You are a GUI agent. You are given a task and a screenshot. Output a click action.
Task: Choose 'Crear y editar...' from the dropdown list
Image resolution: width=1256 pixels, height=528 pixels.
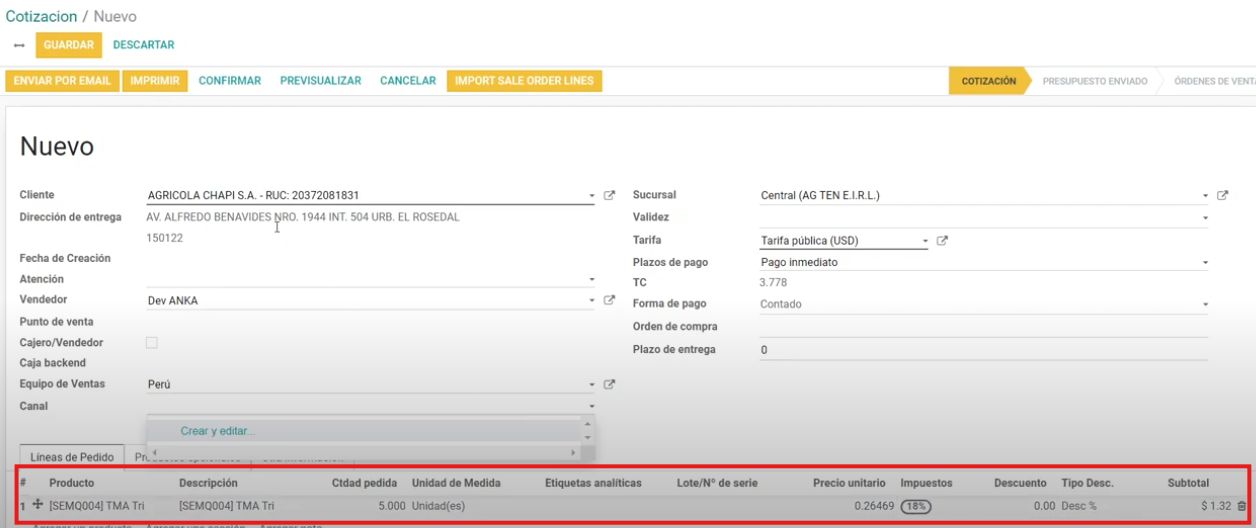218,431
